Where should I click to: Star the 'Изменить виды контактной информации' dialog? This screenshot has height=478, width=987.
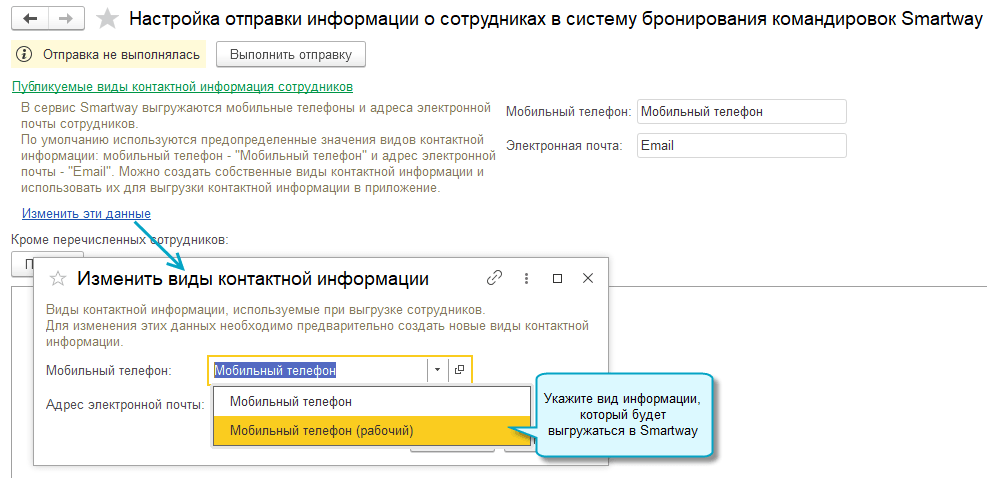57,278
